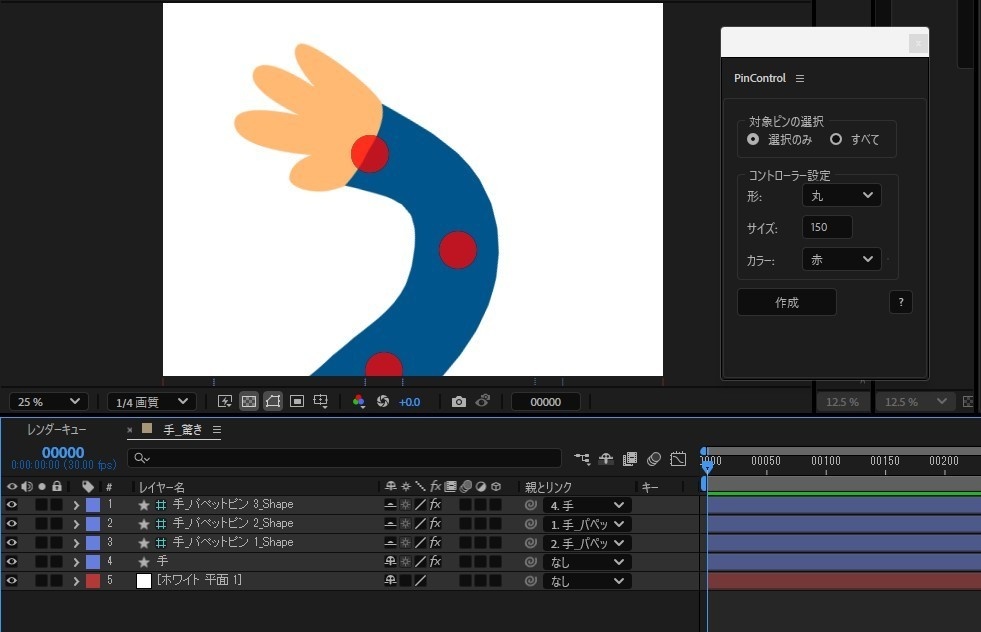Open the magnification ratio dropdown showing 25%
This screenshot has height=632, width=981.
(x=47, y=401)
